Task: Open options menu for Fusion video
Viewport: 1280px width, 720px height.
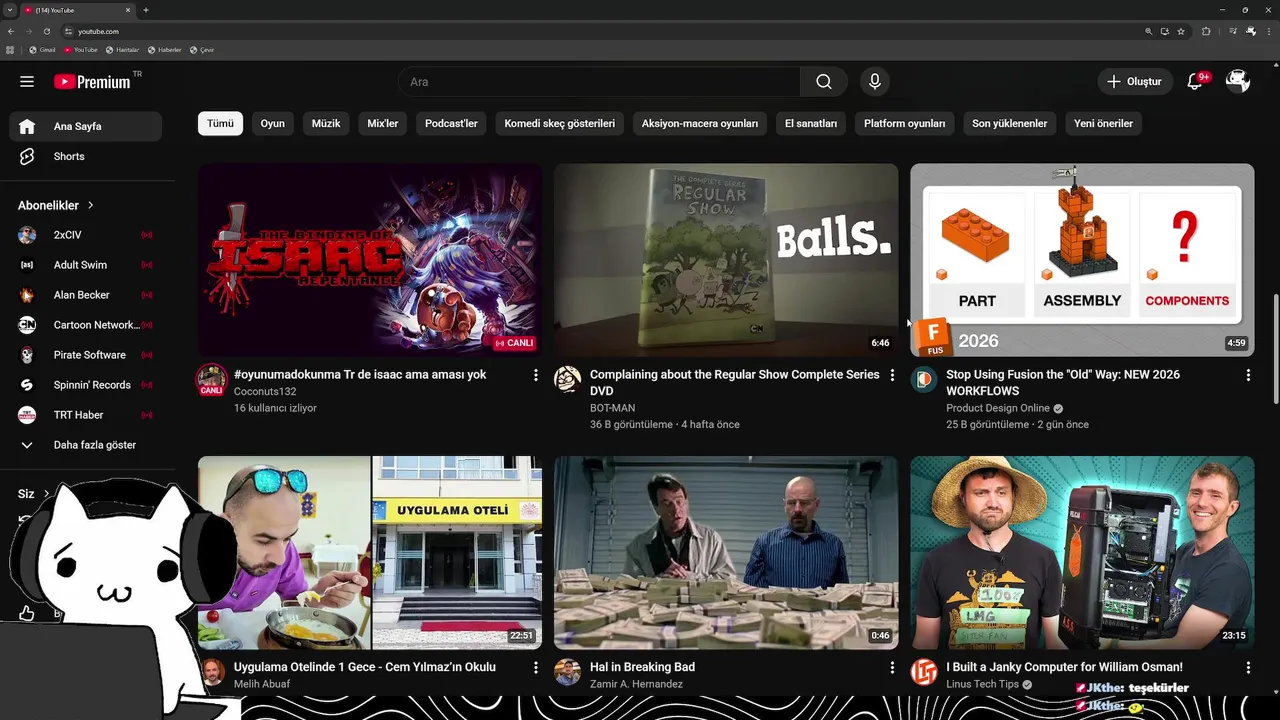Action: click(x=1248, y=375)
